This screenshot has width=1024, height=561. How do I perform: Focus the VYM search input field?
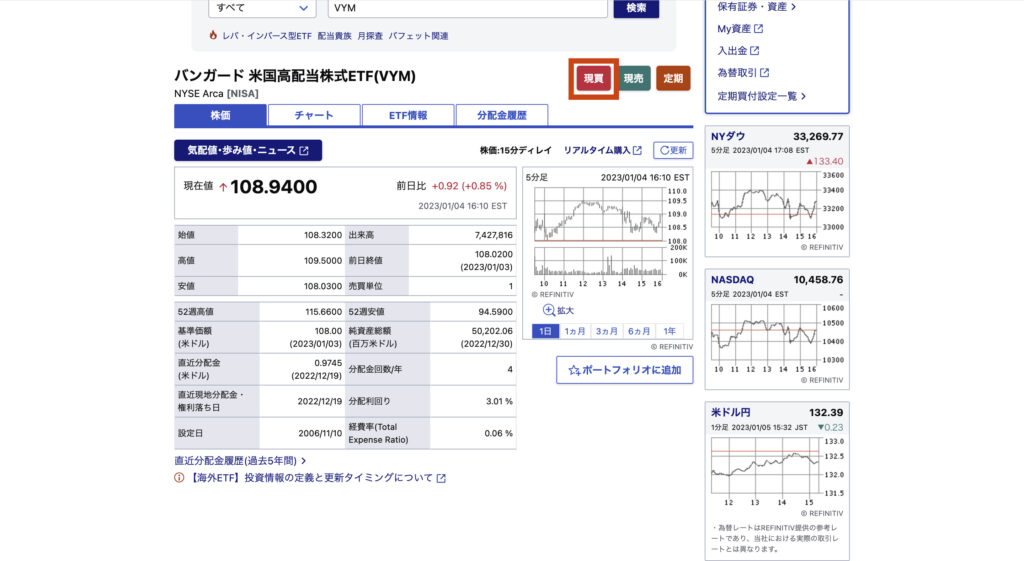tap(468, 8)
